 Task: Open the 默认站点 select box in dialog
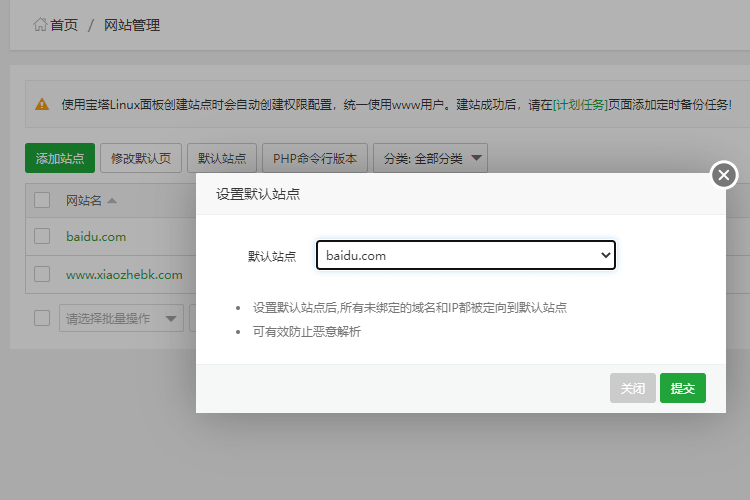[x=466, y=255]
